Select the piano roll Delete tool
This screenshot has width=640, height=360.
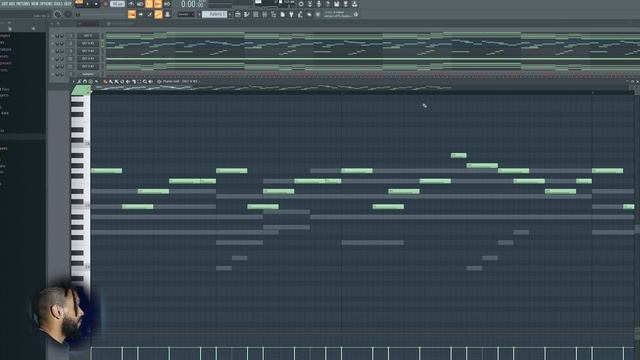tap(122, 82)
